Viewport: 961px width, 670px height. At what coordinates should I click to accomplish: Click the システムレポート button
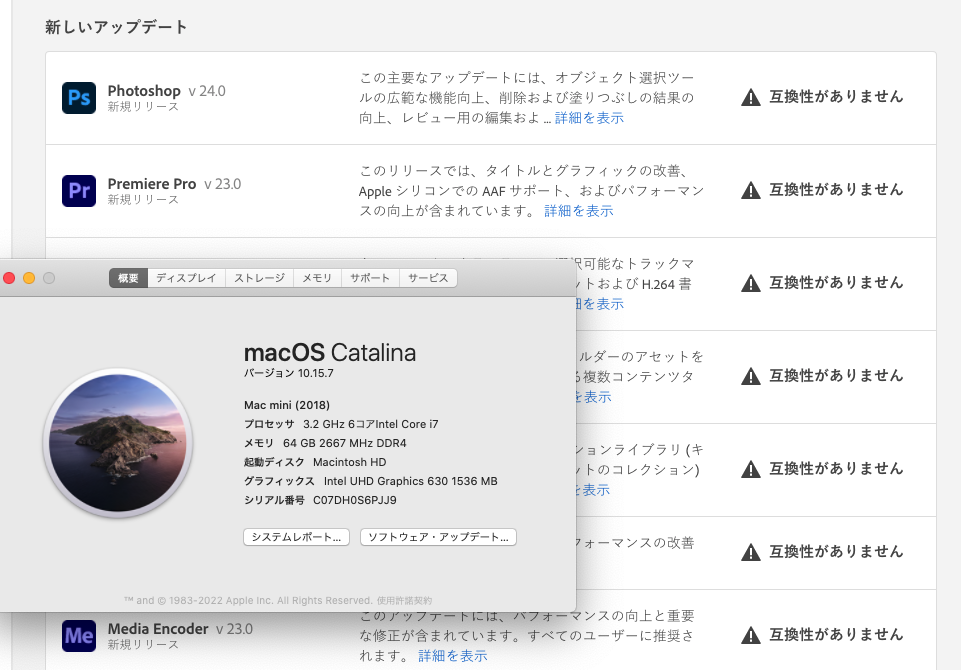pyautogui.click(x=297, y=537)
